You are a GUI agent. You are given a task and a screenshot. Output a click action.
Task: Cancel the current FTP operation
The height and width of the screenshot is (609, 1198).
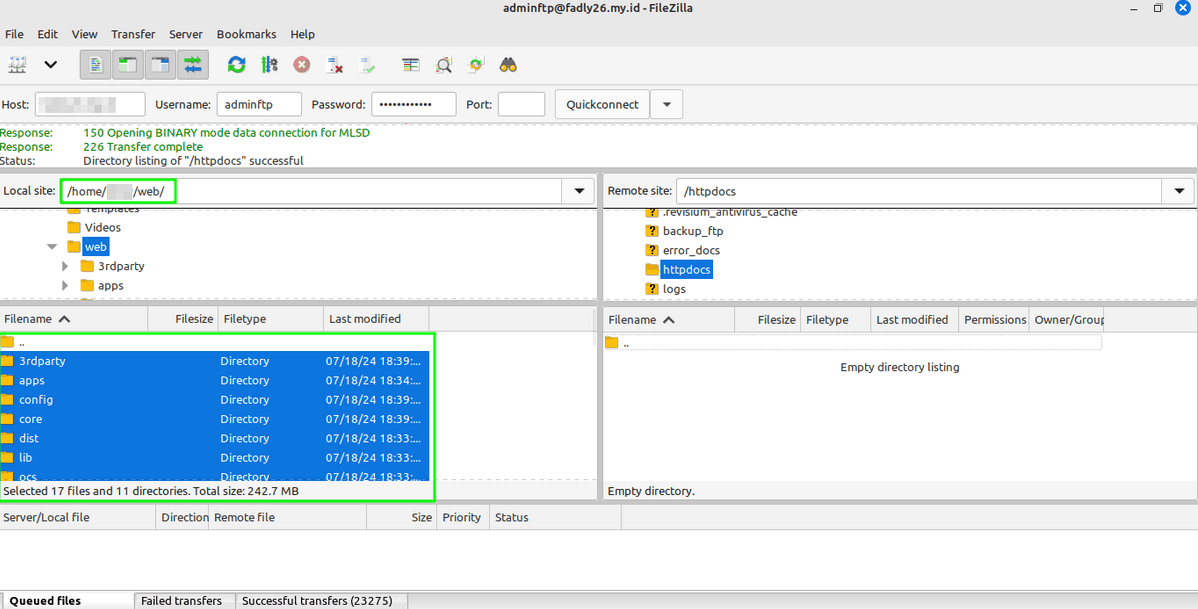(301, 64)
